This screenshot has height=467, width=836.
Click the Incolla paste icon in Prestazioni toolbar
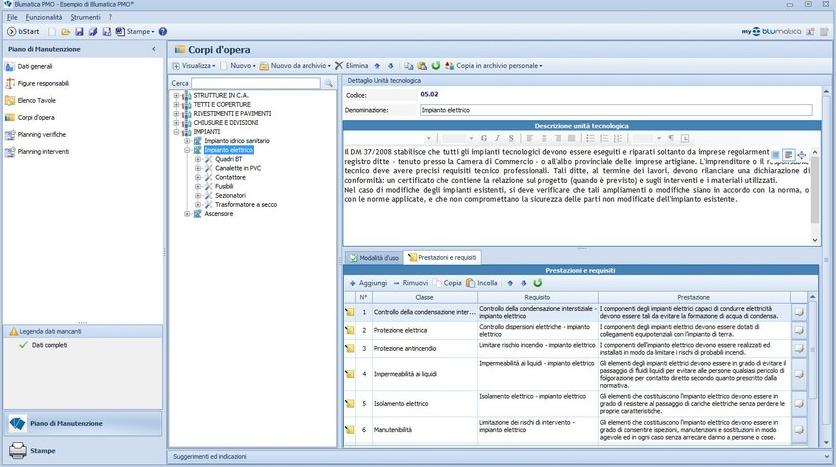coord(470,283)
